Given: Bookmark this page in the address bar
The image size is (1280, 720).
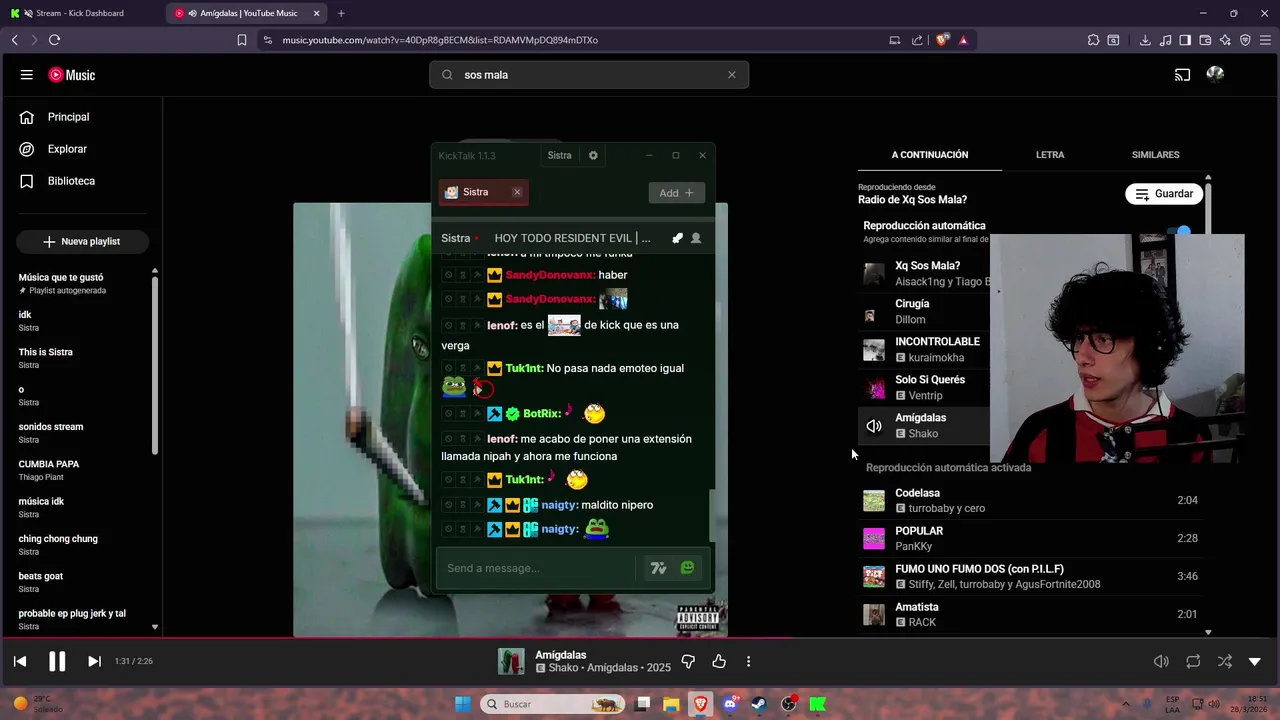Looking at the screenshot, I should click(x=242, y=40).
